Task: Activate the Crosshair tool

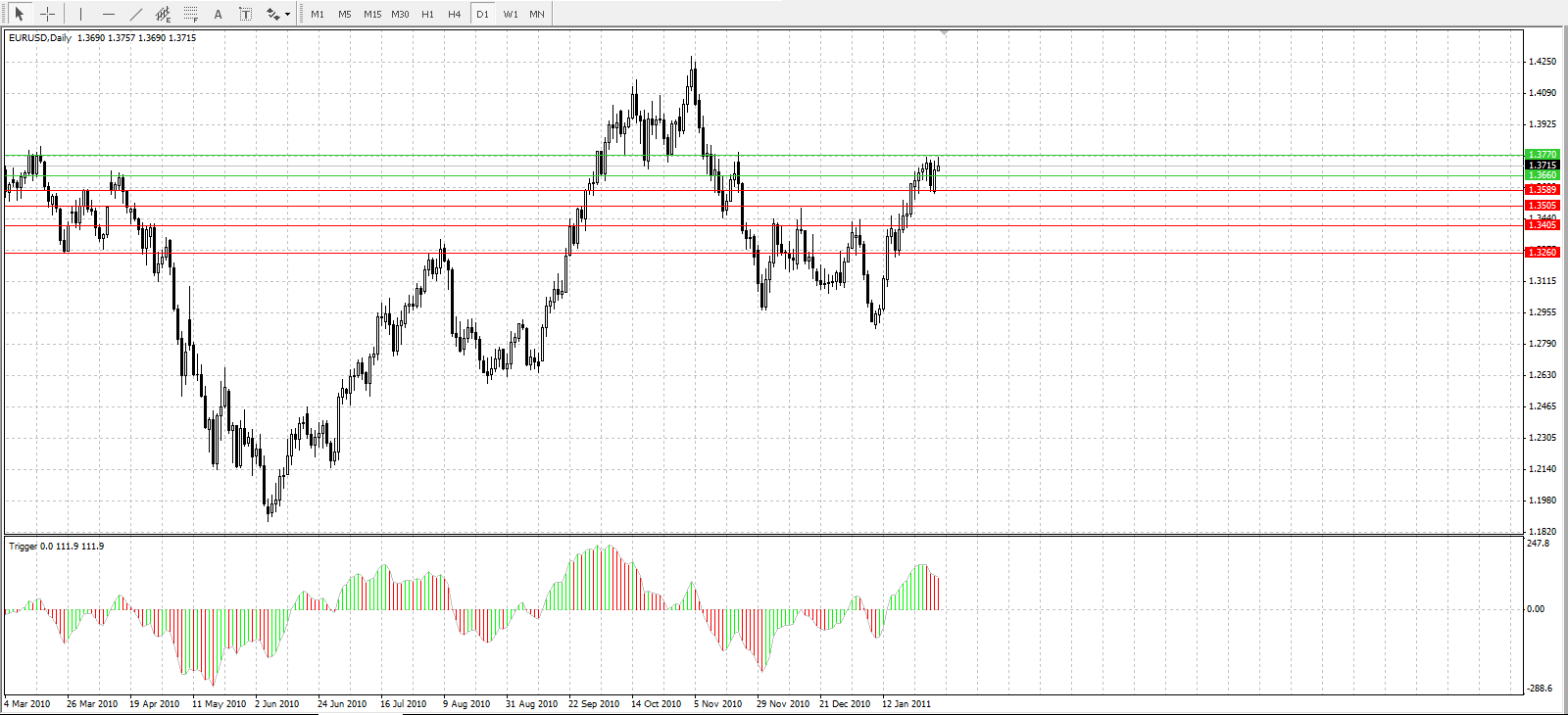Action: point(47,14)
